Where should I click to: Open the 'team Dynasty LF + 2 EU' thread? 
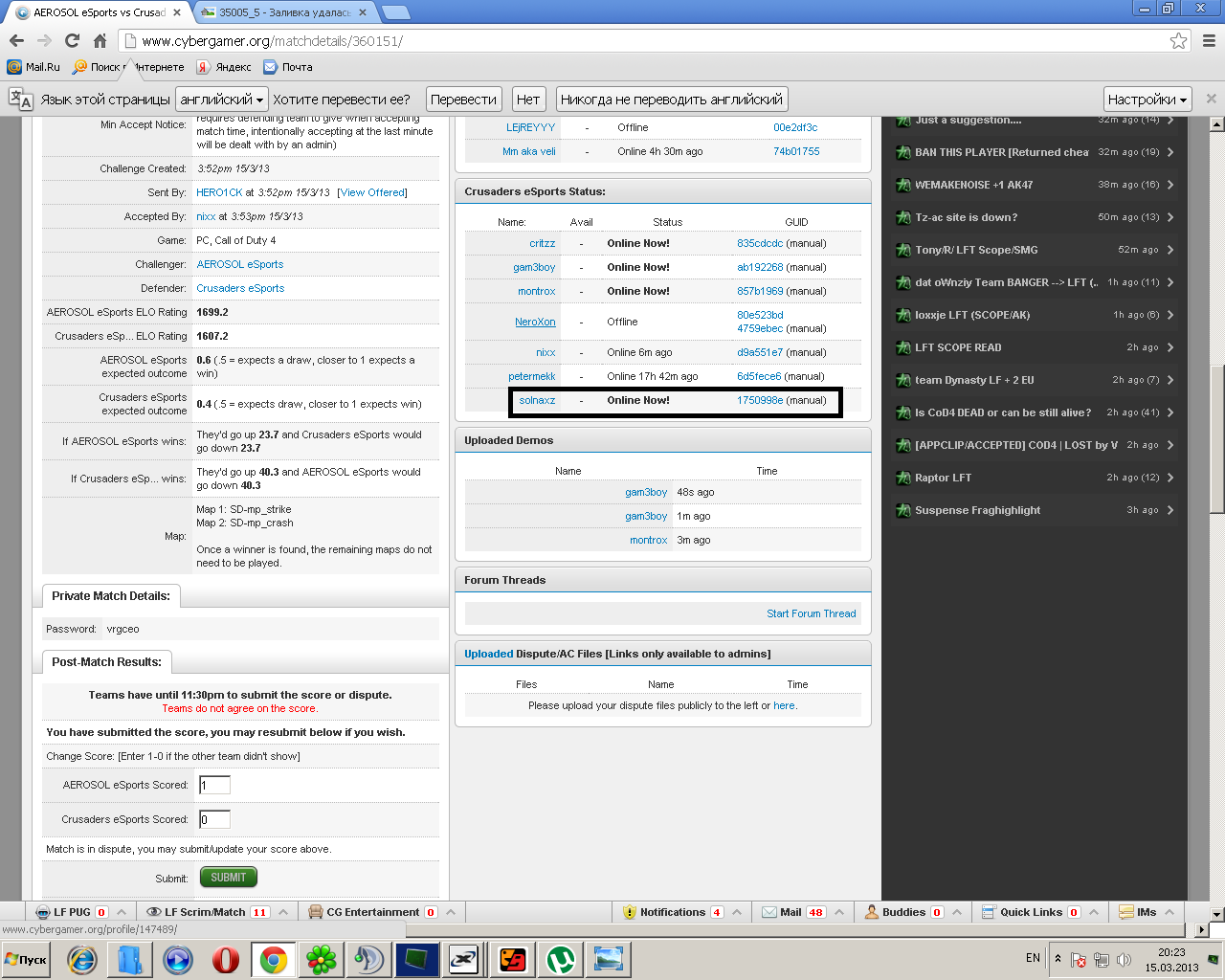(974, 380)
